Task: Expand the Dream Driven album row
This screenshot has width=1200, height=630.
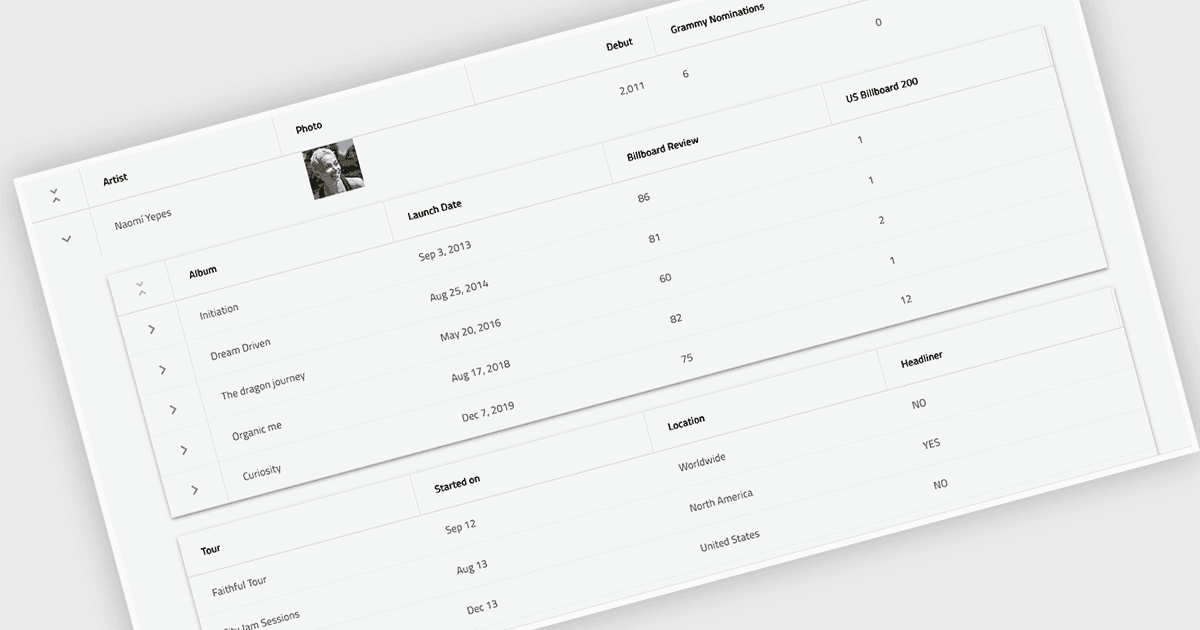Action: [162, 369]
